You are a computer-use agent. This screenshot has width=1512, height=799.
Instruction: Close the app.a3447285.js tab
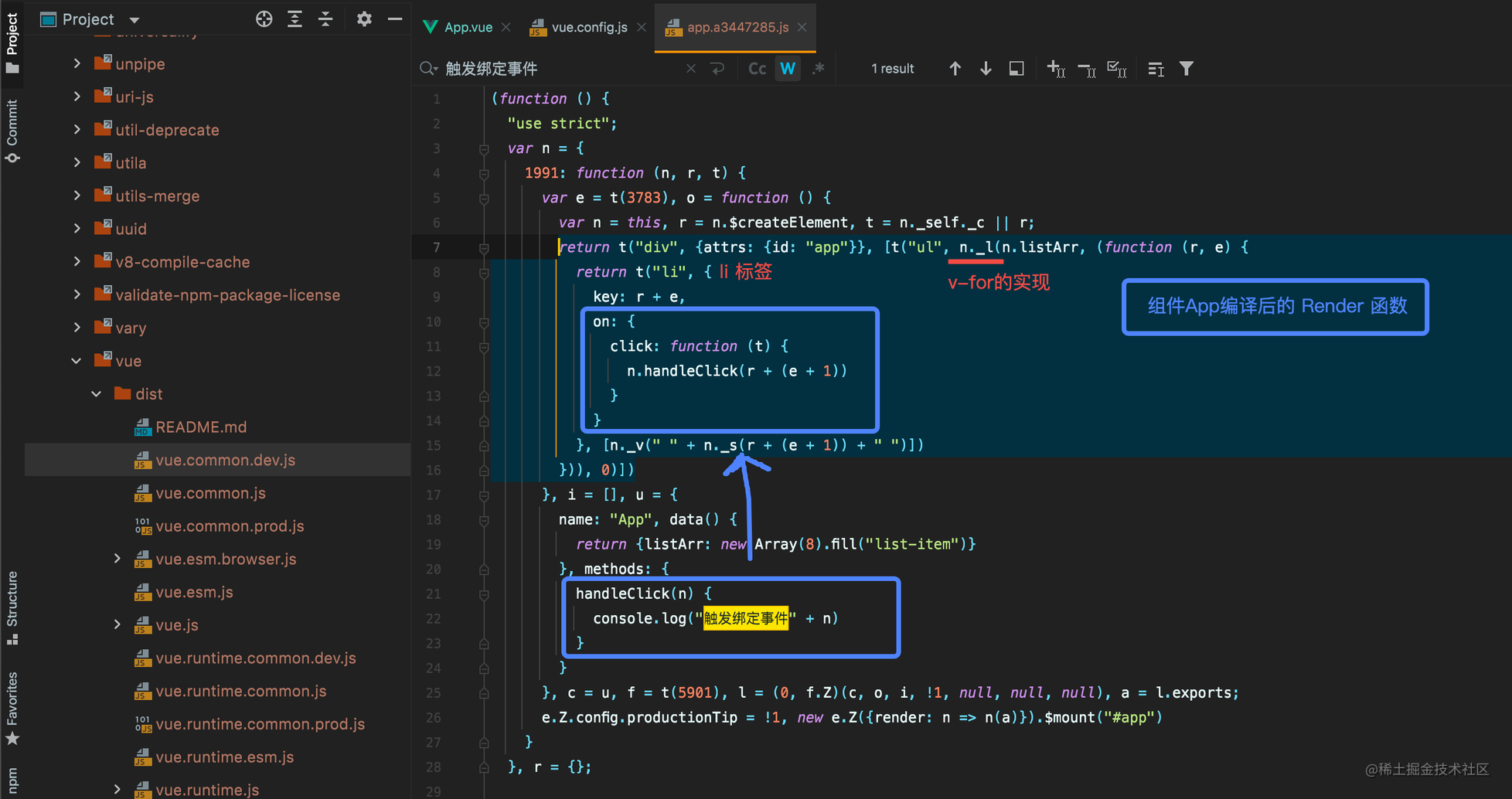click(x=802, y=27)
